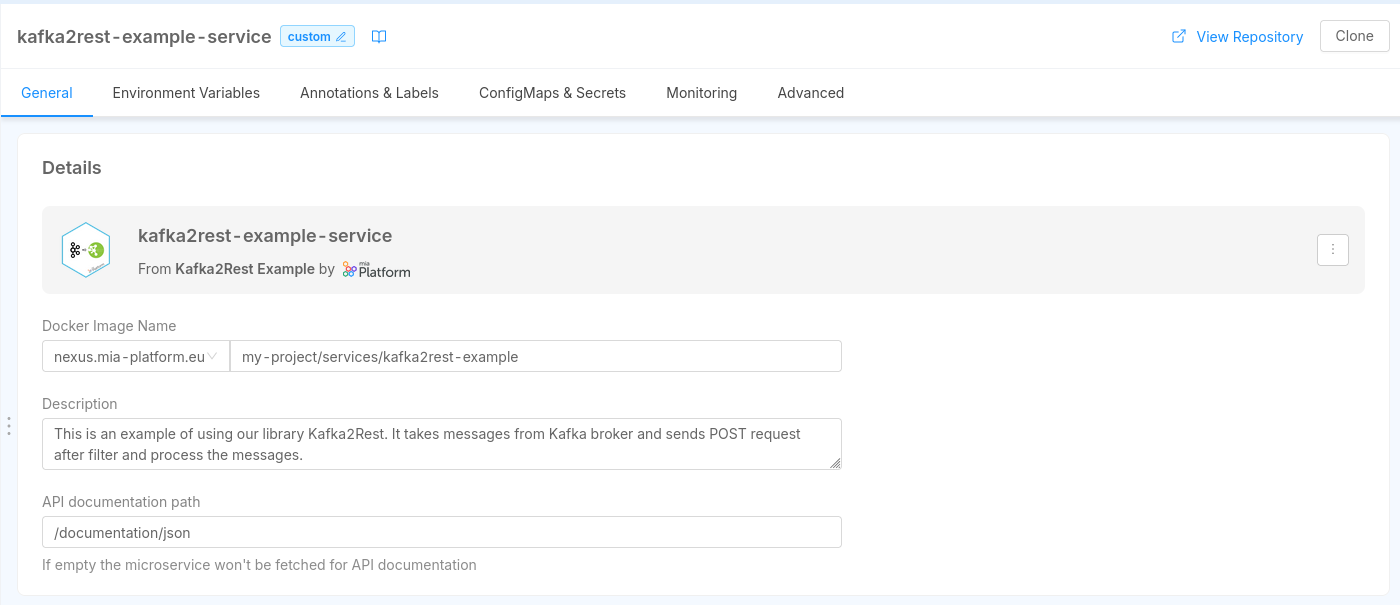The image size is (1400, 605).
Task: Click the Kafka2Rest Example template name
Action: point(245,269)
